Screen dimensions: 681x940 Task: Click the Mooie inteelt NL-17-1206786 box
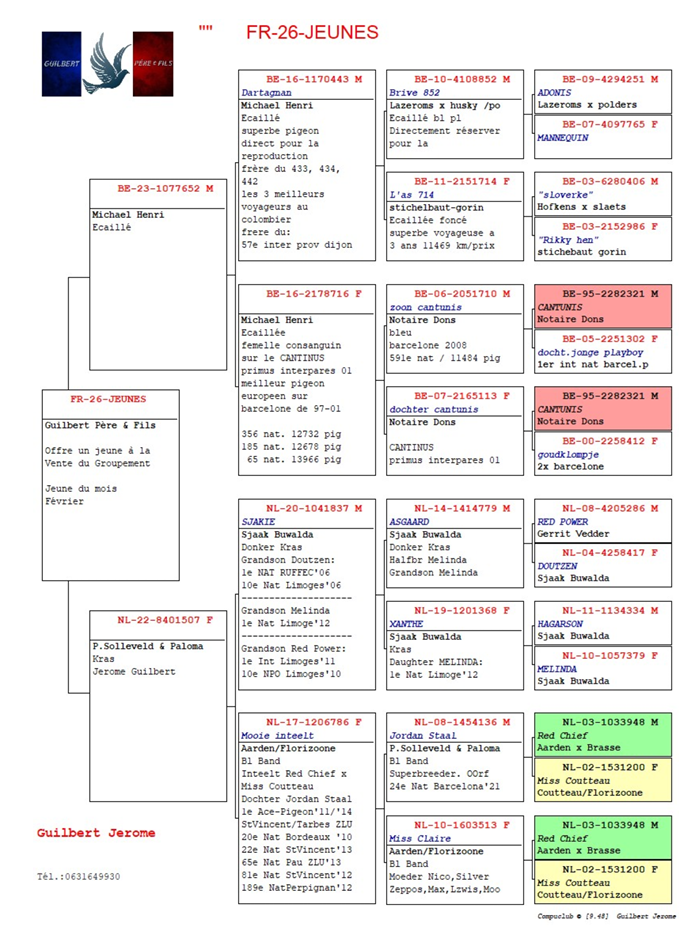click(x=306, y=807)
